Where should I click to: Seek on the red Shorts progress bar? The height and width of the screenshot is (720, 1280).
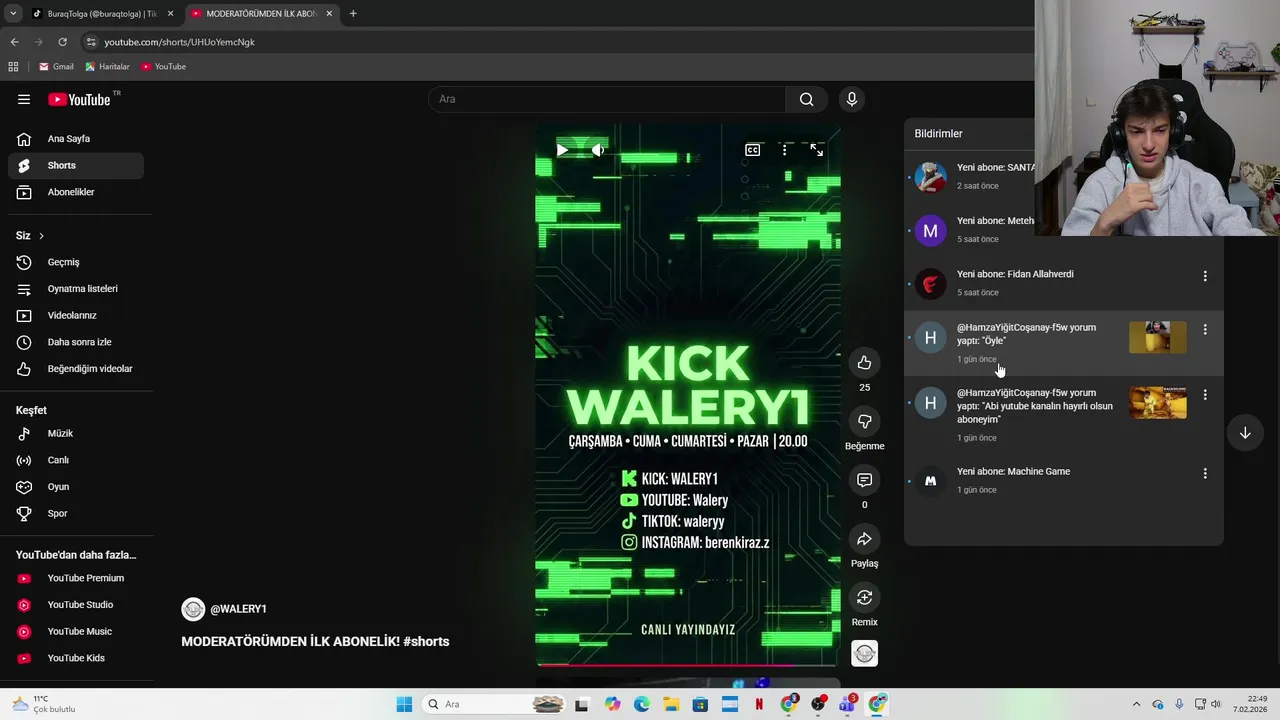687,664
